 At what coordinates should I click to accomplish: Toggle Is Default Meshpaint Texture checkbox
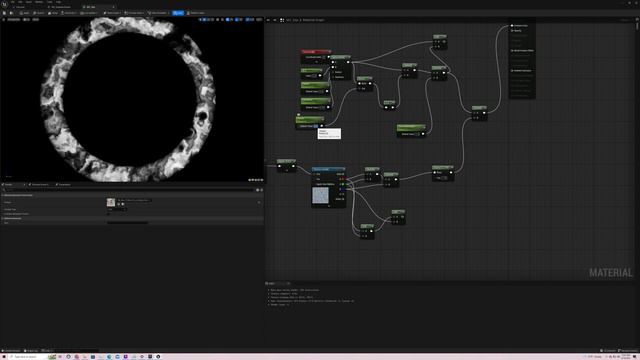tap(109, 214)
